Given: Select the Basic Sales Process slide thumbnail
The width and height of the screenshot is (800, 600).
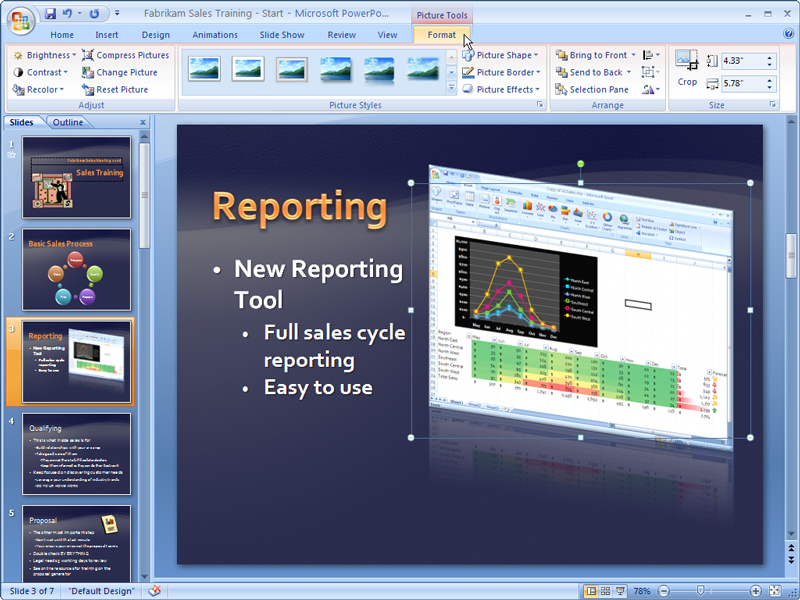Looking at the screenshot, I should [77, 269].
